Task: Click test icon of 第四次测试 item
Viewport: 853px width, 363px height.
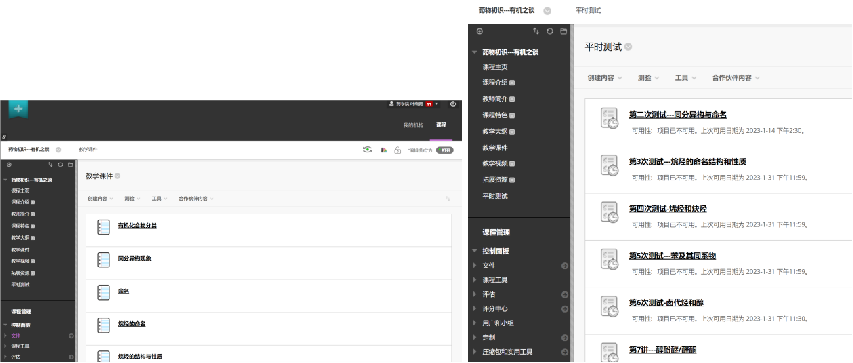Action: click(x=609, y=212)
